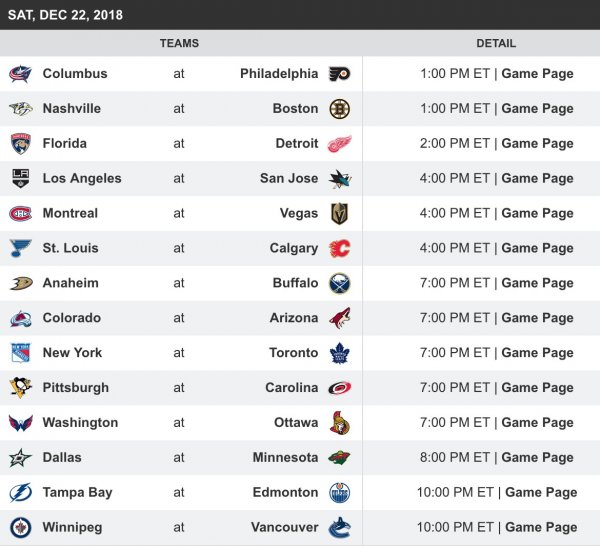This screenshot has height=547, width=600.
Task: Open Game Page for Los Angeles at San Jose
Action: [x=537, y=179]
